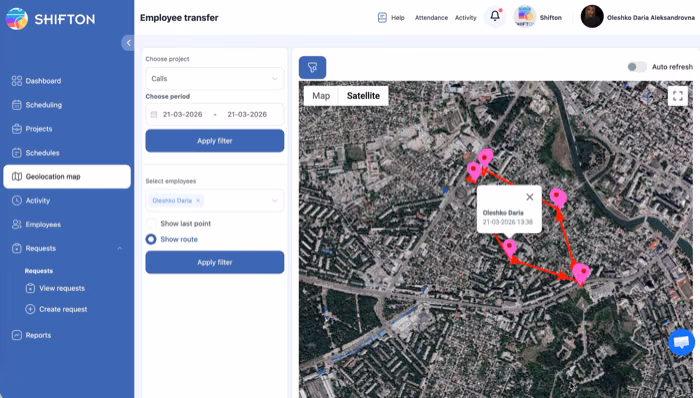Viewport: 700px width, 398px height.
Task: Switch to the Map view tab
Action: [321, 96]
